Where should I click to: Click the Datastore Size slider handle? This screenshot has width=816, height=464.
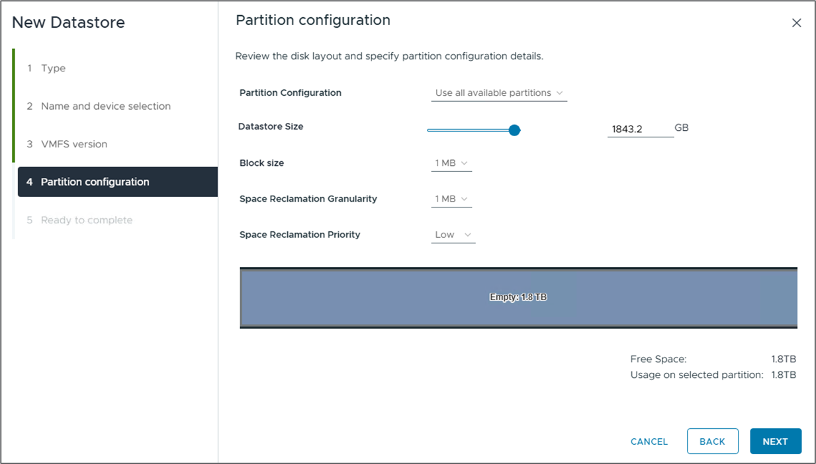[514, 130]
